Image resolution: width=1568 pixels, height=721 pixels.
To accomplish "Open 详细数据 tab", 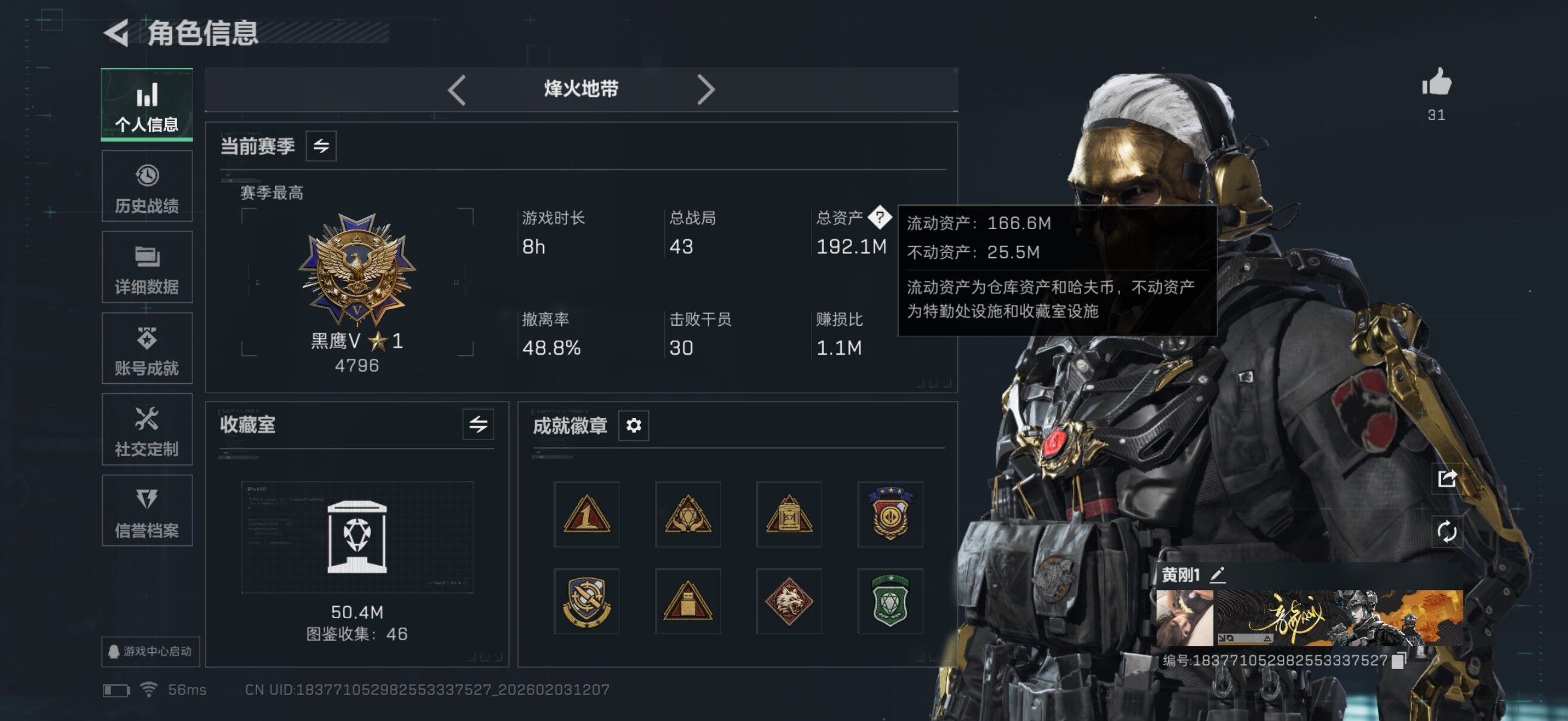I will (147, 267).
